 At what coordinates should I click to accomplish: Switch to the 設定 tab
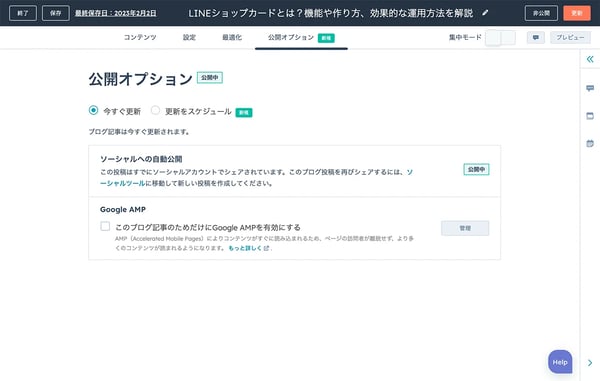click(x=189, y=37)
